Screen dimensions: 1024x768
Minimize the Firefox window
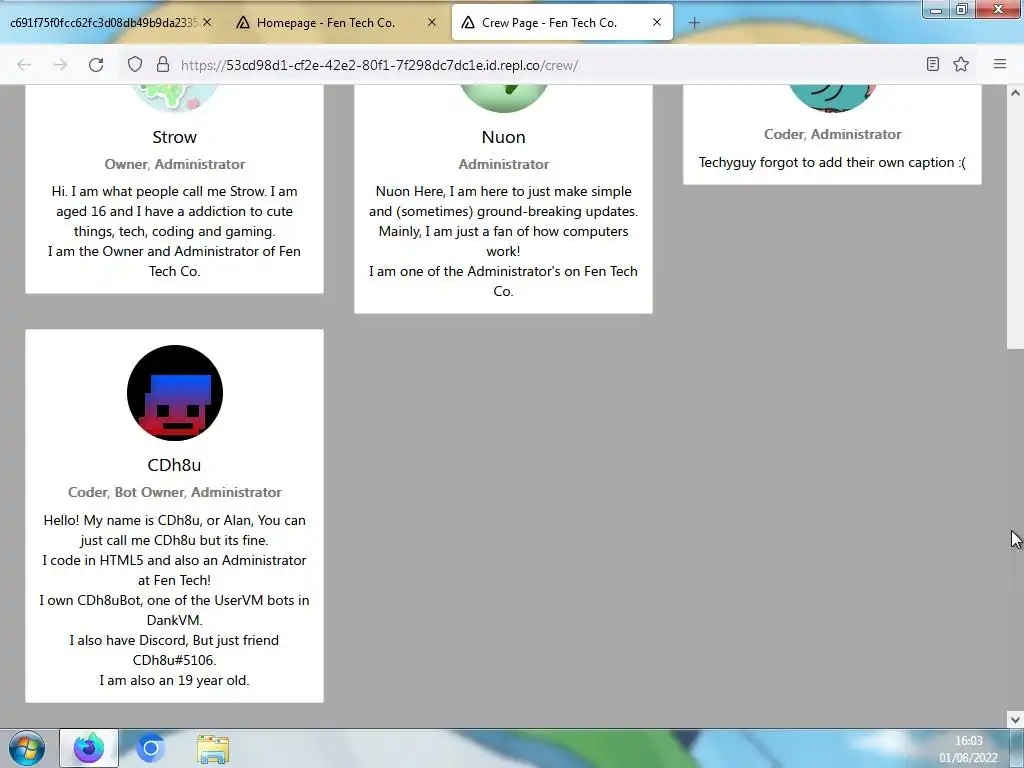[x=936, y=9]
